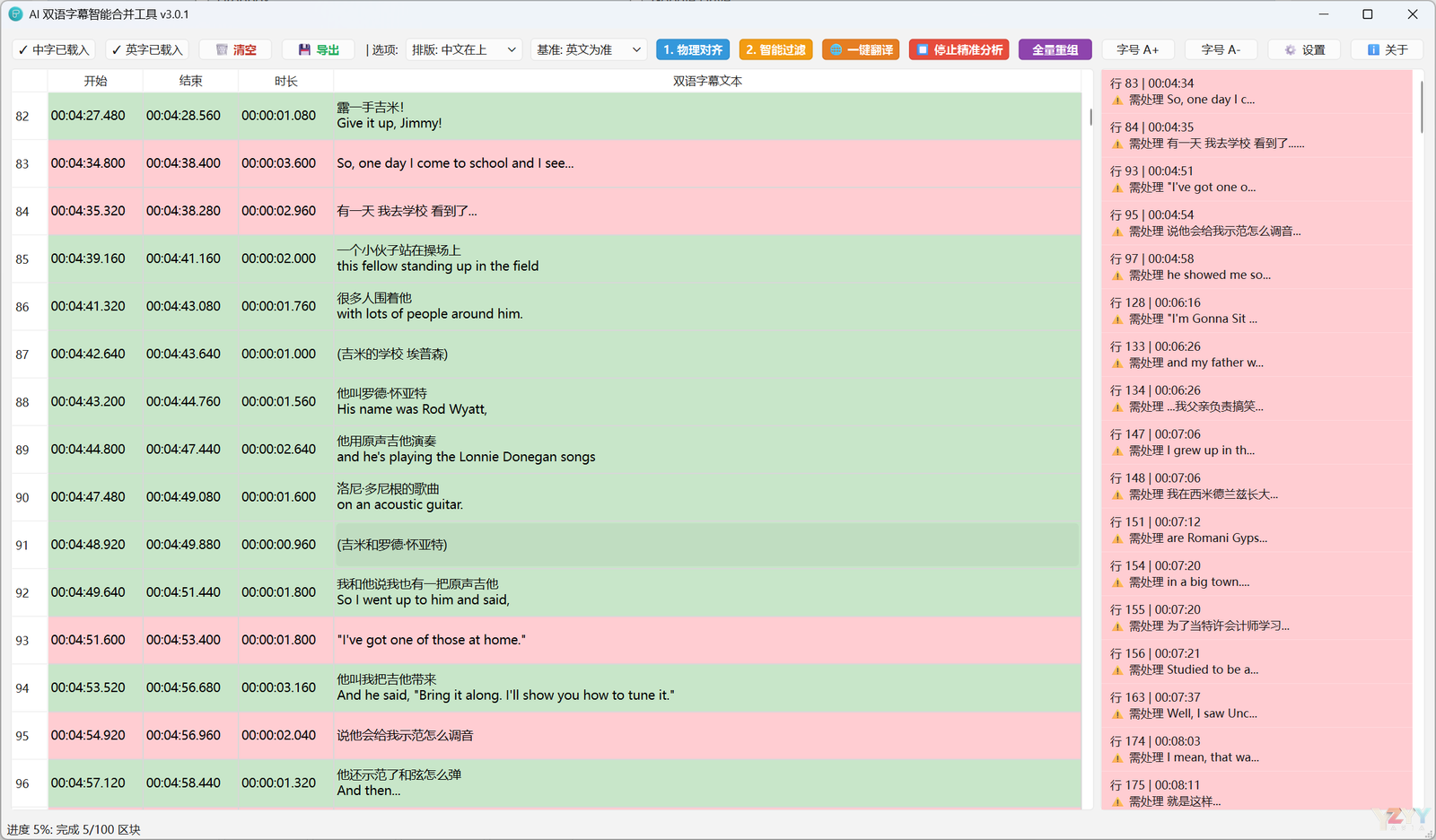Increase font size with 字号 A+

1137,50
